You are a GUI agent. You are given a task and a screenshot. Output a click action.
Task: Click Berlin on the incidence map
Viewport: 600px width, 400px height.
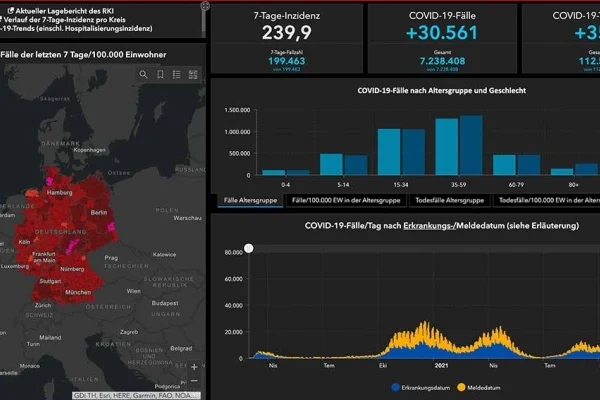tap(99, 212)
